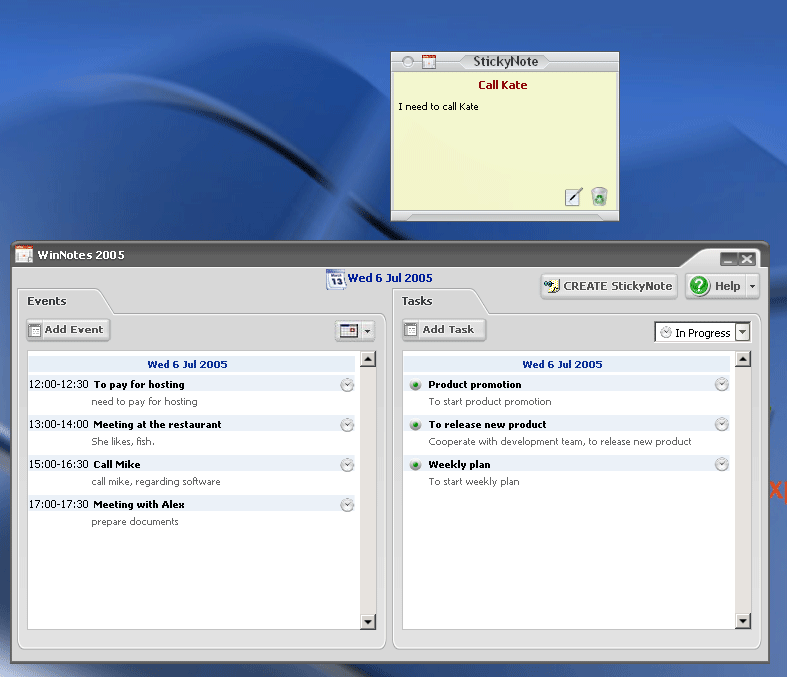Screen dimensions: 787x677
Task: Click the Wed 6 Jul 2005 date link in the header
Action: pyautogui.click(x=390, y=278)
